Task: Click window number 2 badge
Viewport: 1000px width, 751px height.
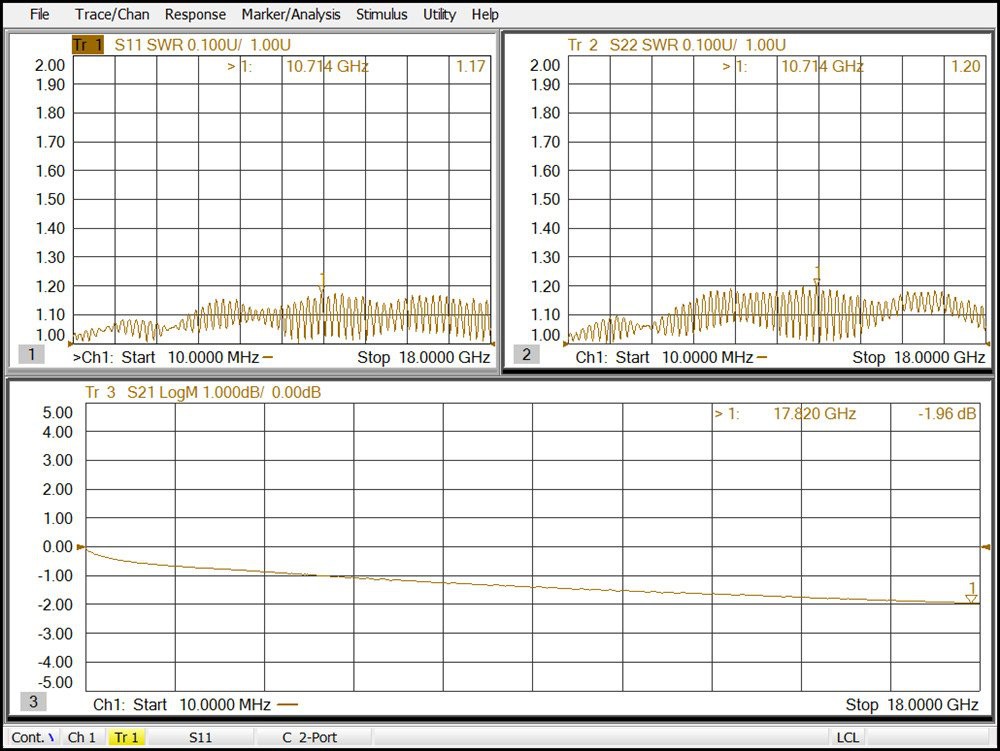Action: (x=526, y=354)
